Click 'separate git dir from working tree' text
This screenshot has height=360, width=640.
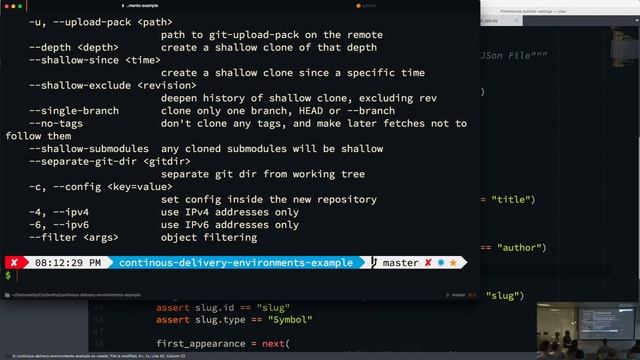263,174
